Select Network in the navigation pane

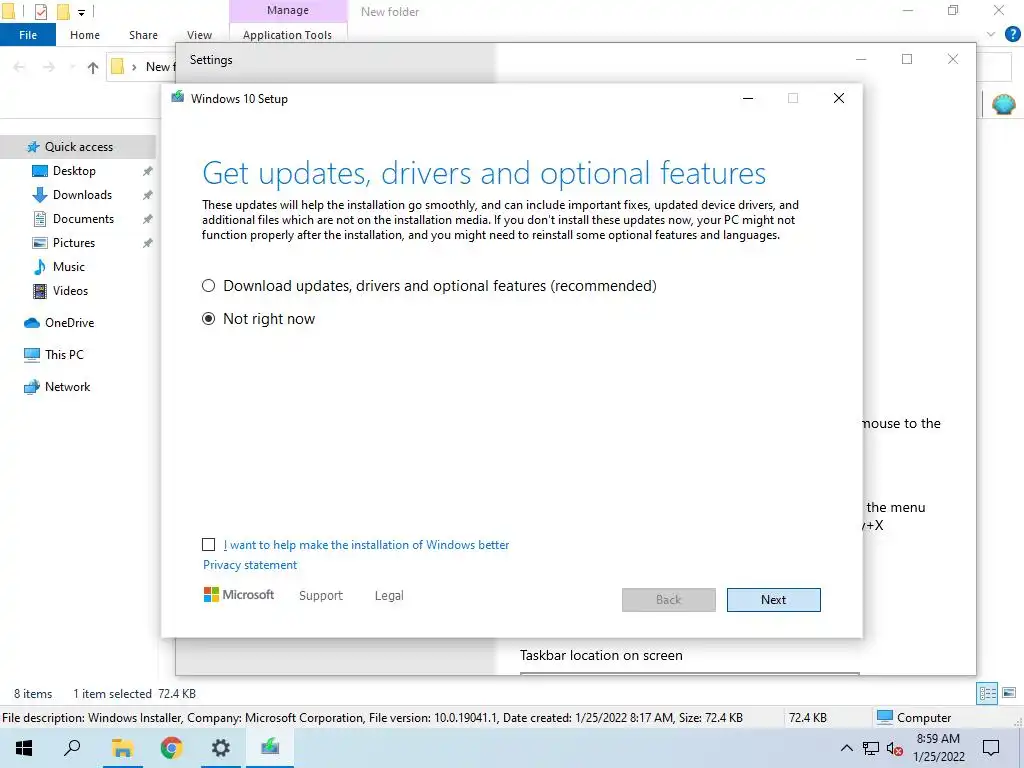point(67,387)
